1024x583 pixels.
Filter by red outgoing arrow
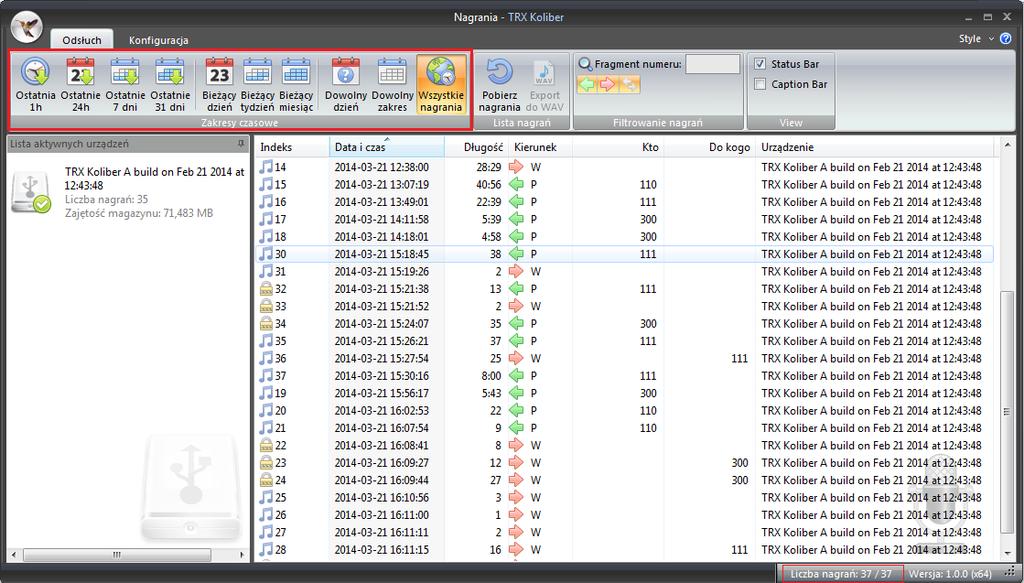tap(608, 84)
